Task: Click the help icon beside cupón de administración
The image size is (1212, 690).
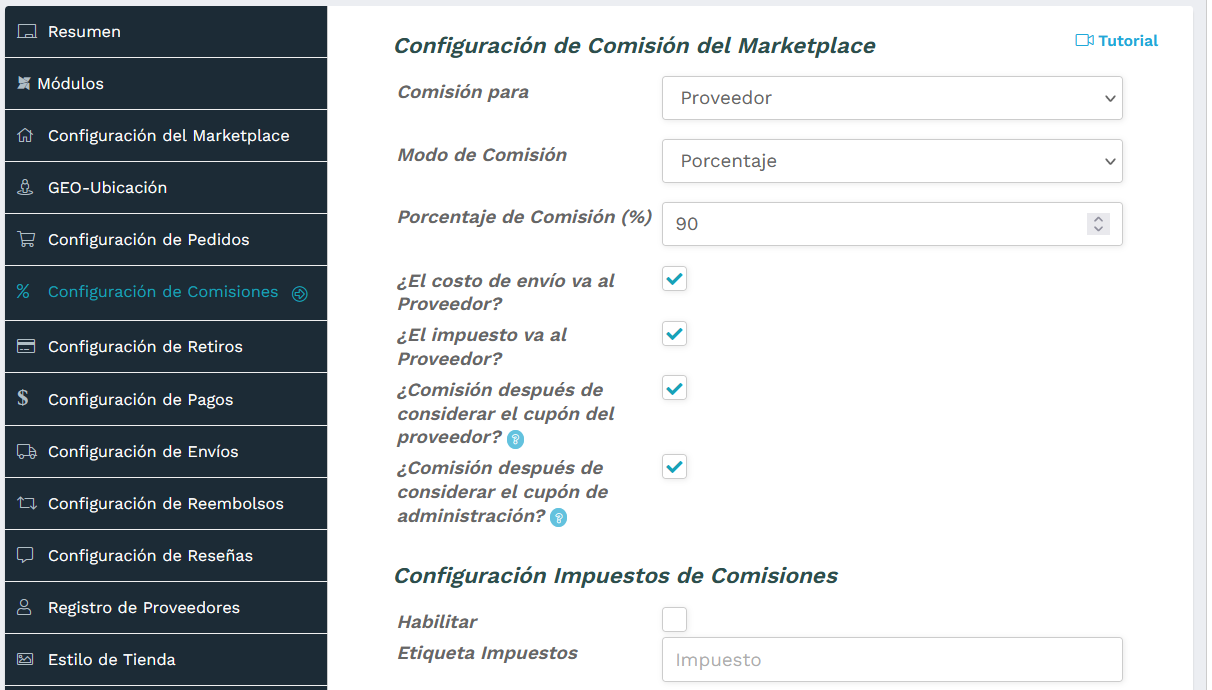Action: click(558, 518)
